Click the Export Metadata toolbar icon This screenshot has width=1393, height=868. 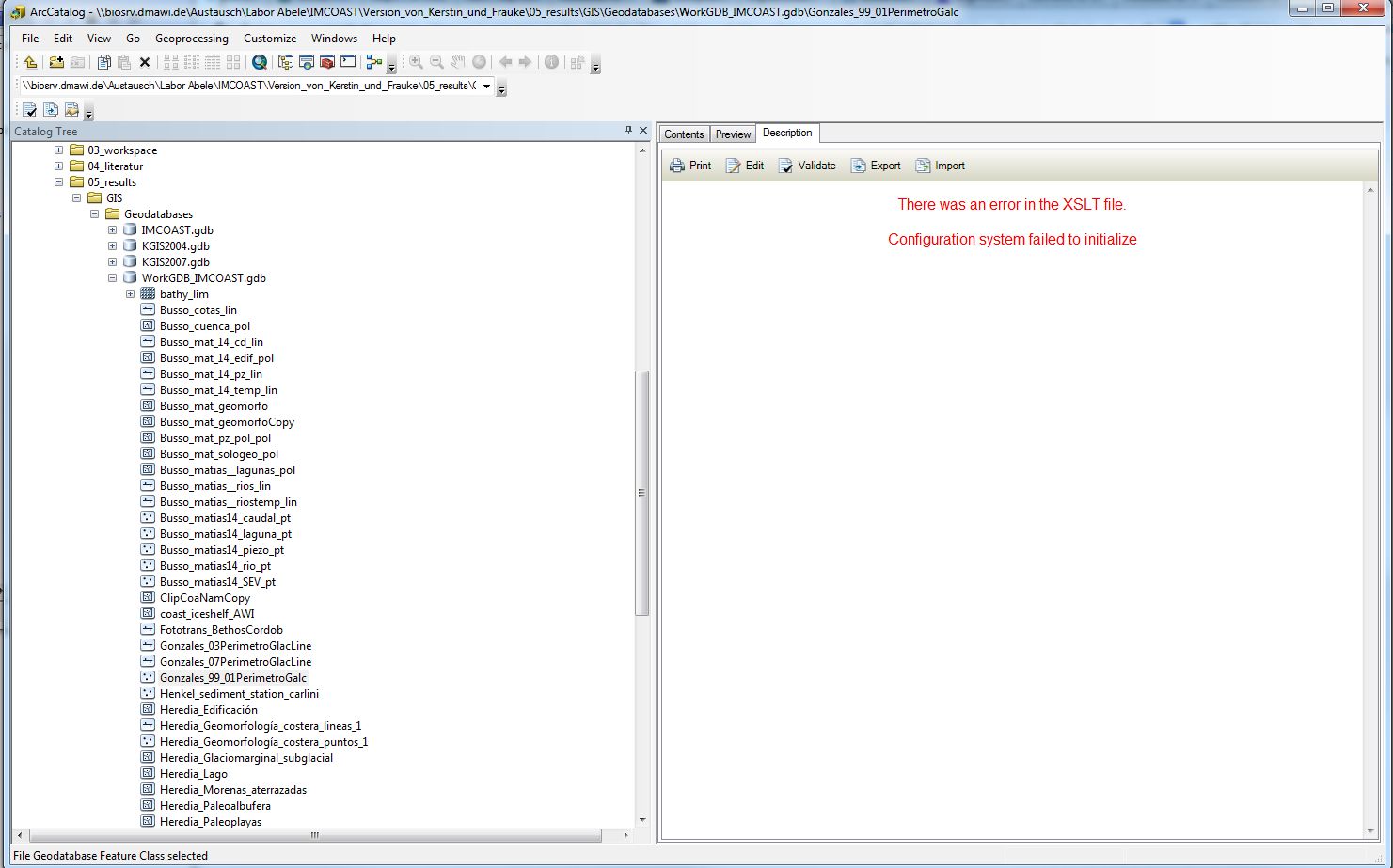(51, 110)
